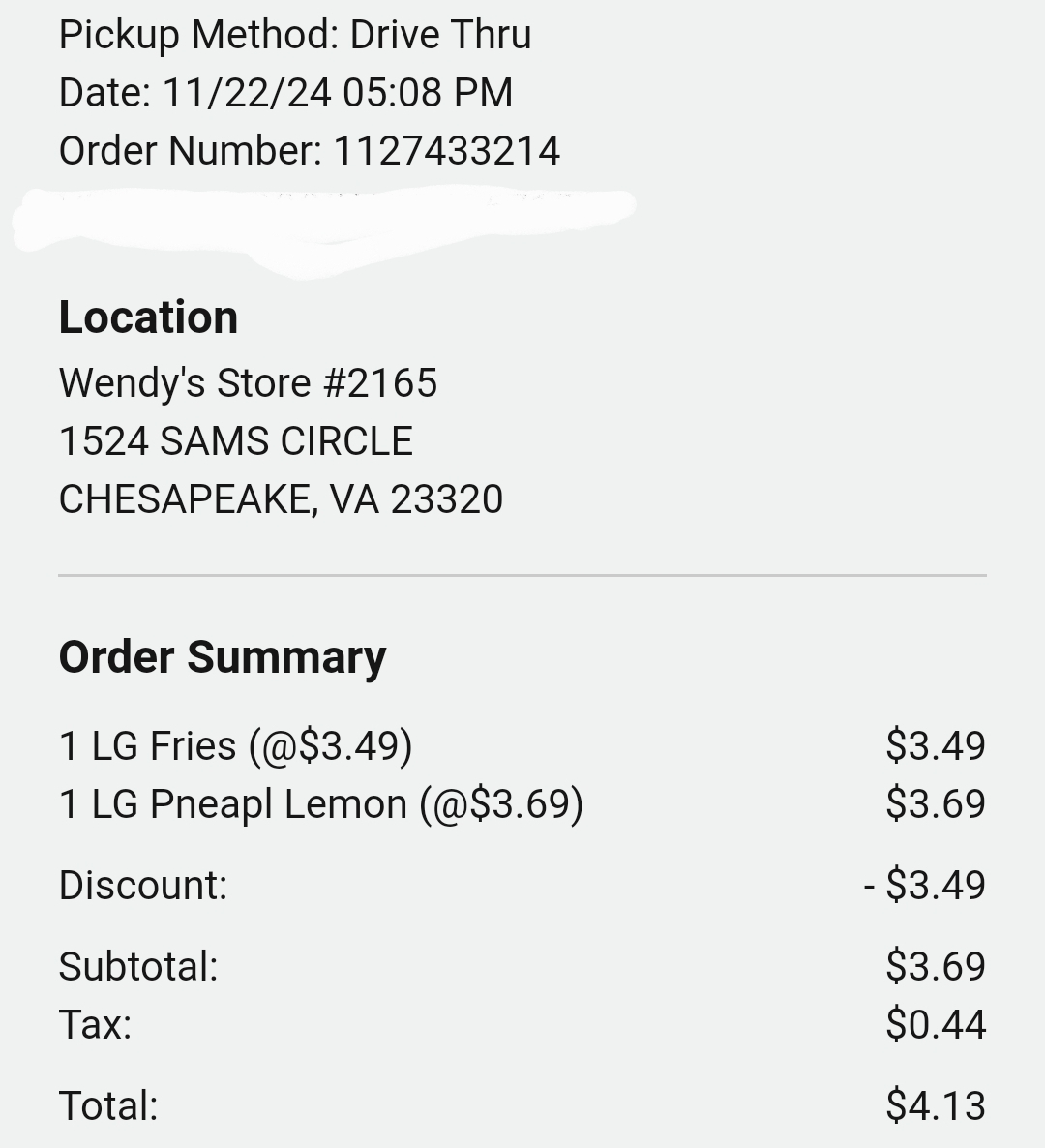1045x1148 pixels.
Task: Select the $0.44 tax amount
Action: coord(935,1025)
